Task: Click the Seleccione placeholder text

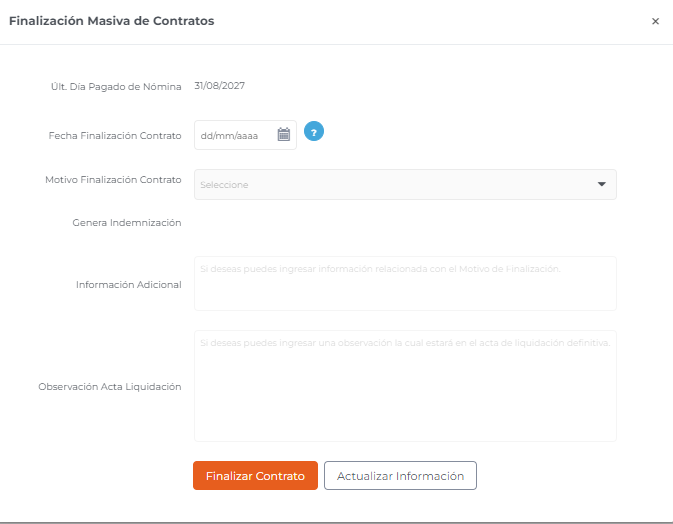Action: (224, 185)
